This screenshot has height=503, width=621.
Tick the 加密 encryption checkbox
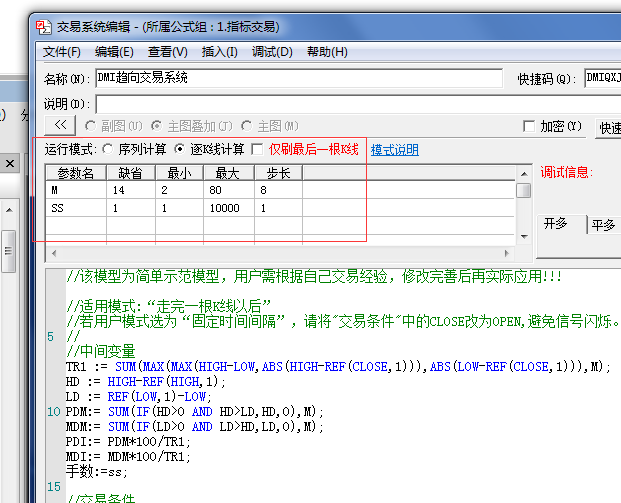point(529,127)
